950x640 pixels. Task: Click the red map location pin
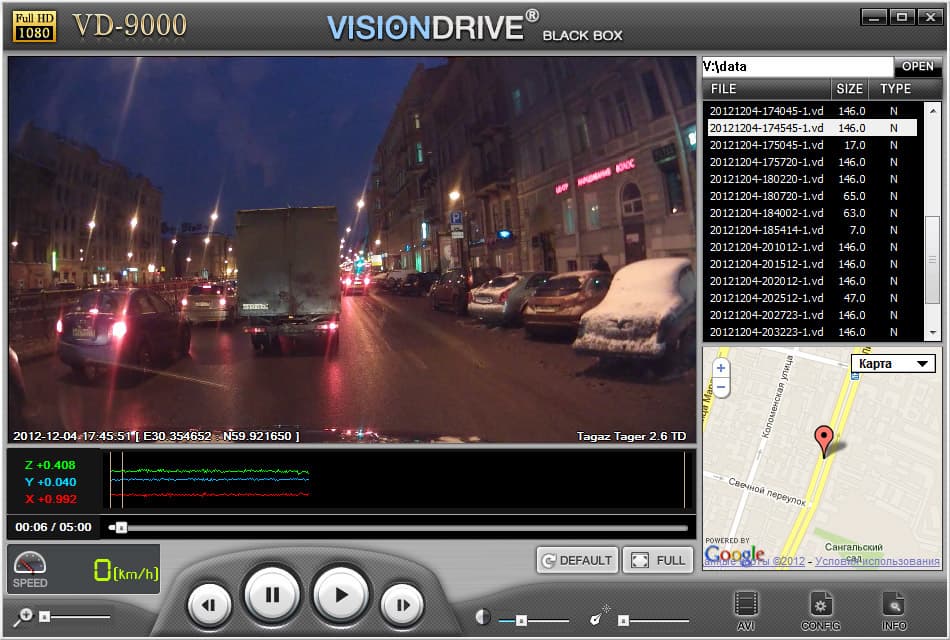(823, 441)
